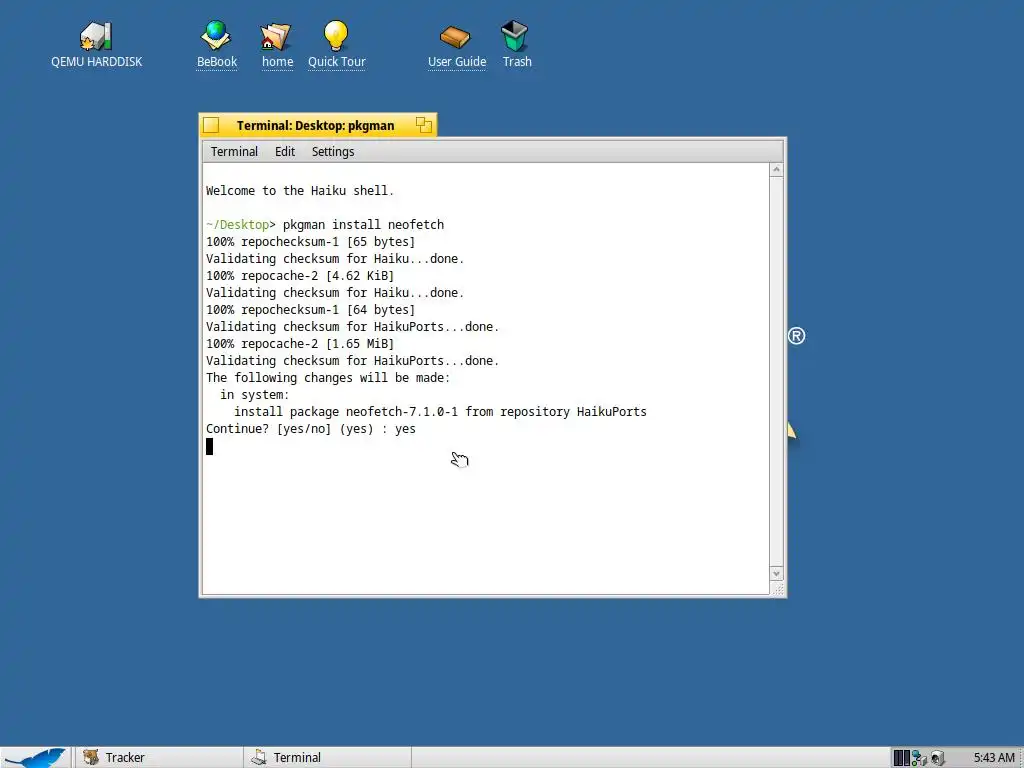Click the scrollbar down arrow in Terminal
Screen dimensions: 1024x768
(776, 573)
